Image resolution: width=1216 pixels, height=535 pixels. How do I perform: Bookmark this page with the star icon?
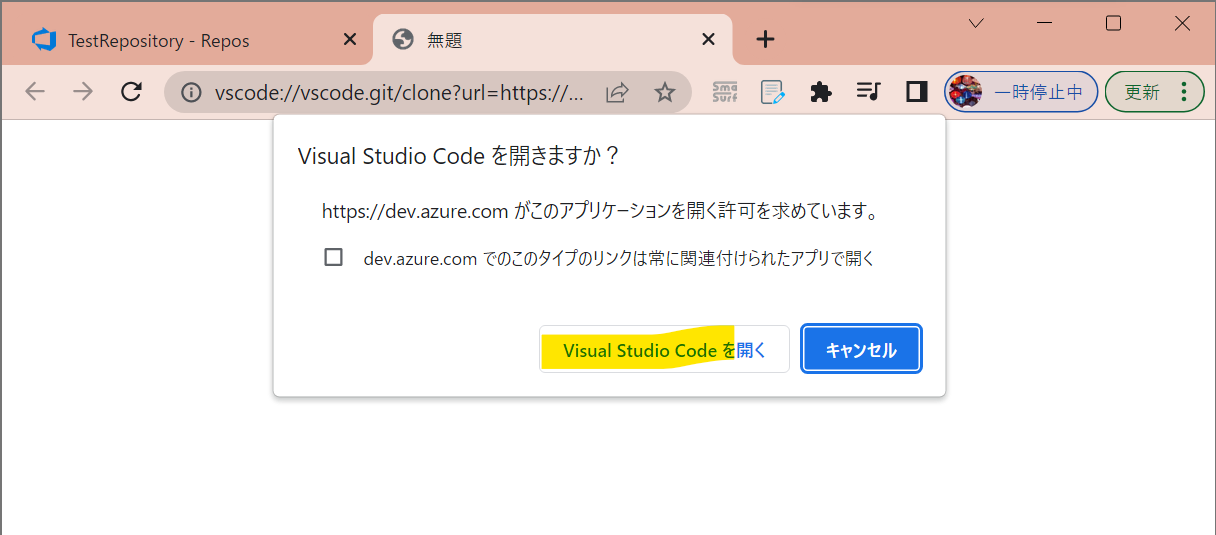click(665, 92)
